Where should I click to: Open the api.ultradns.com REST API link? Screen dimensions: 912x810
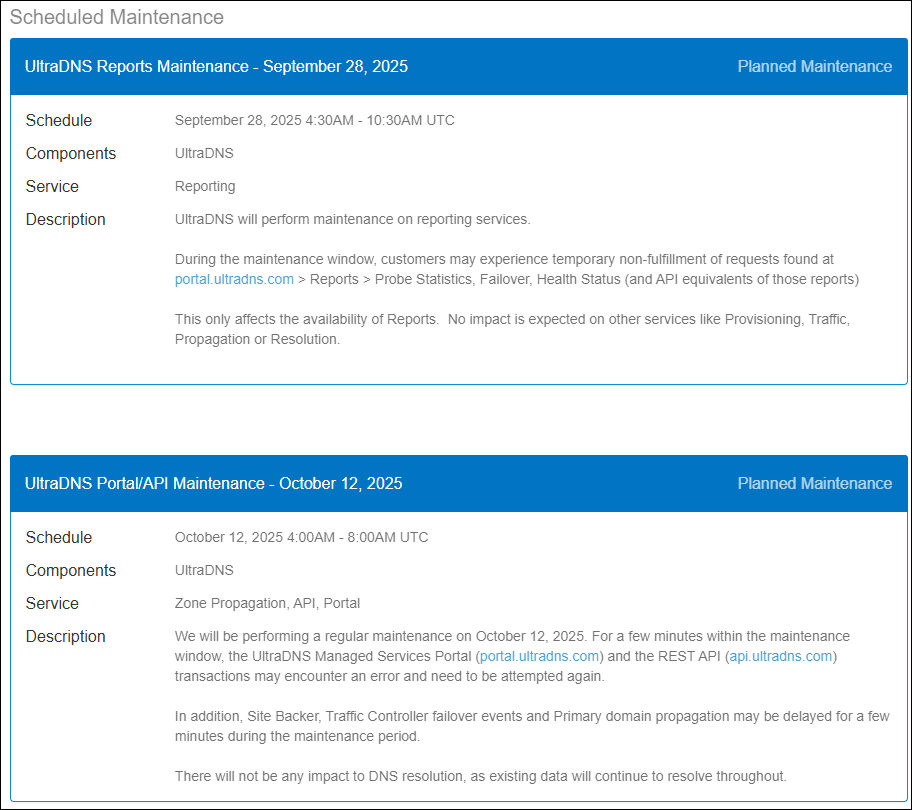click(x=781, y=656)
